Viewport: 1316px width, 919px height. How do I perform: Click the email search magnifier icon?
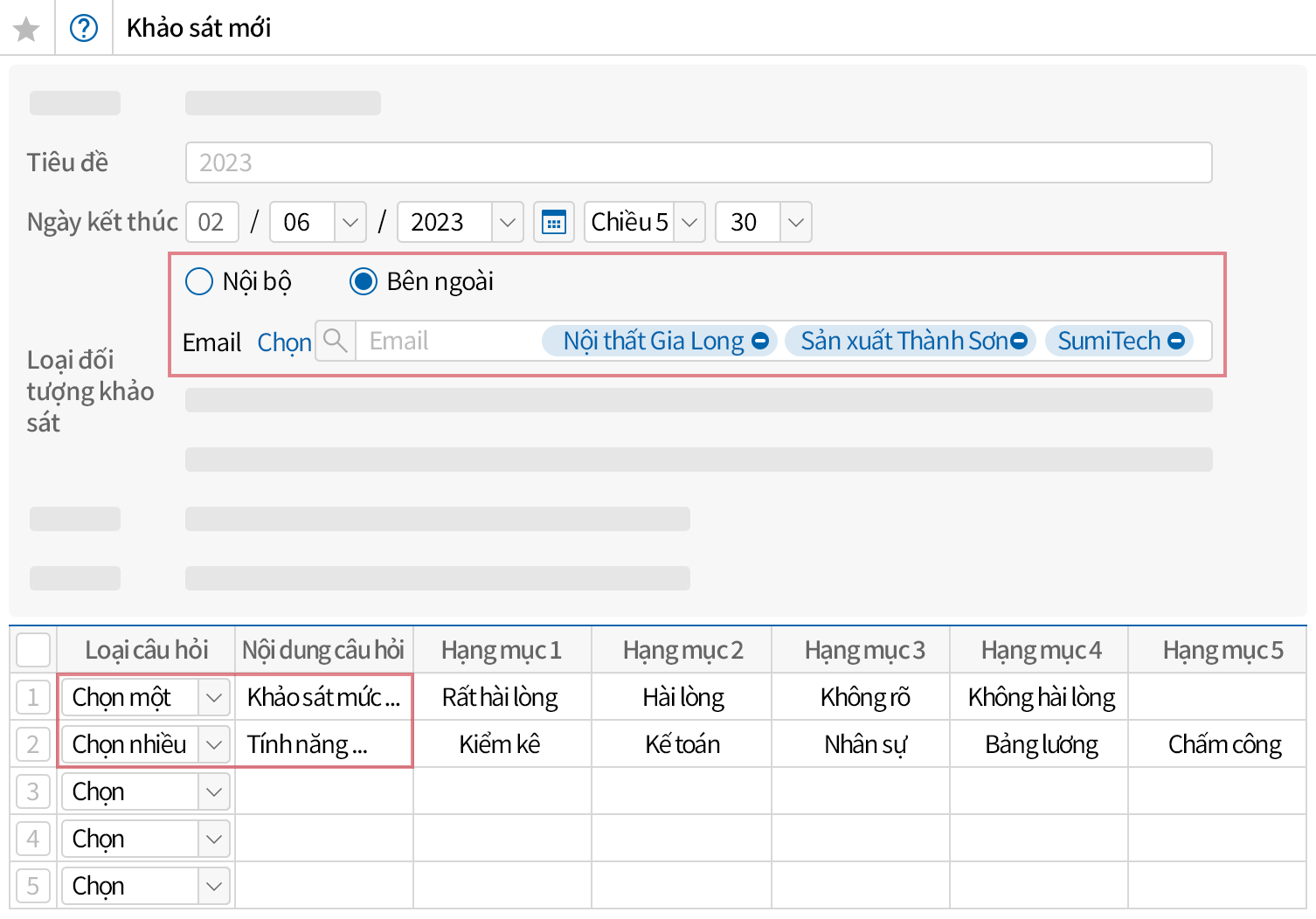(336, 341)
